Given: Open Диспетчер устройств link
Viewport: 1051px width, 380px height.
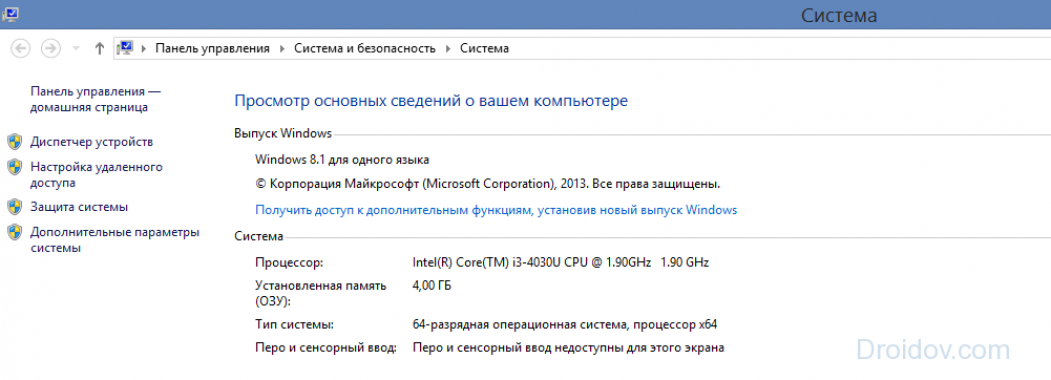Looking at the screenshot, I should coord(92,142).
